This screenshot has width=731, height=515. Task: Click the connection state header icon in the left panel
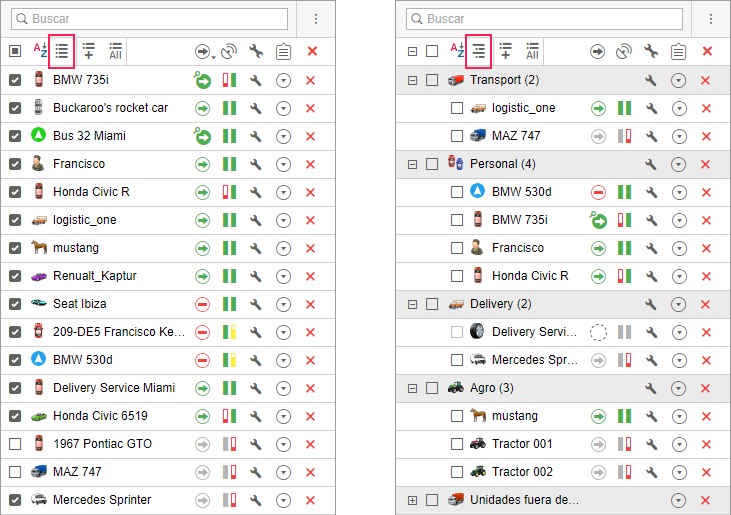229,51
